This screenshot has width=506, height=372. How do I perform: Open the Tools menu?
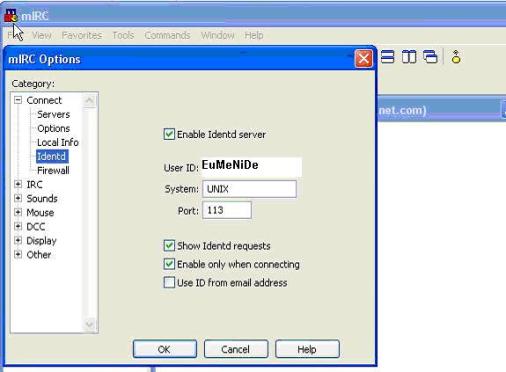pos(123,35)
